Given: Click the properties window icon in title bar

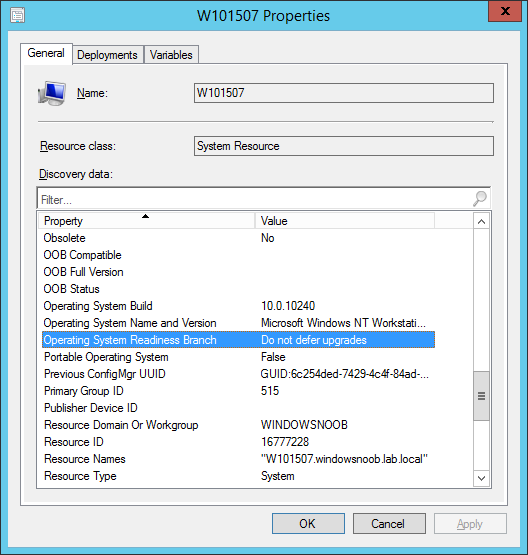Looking at the screenshot, I should pos(17,16).
